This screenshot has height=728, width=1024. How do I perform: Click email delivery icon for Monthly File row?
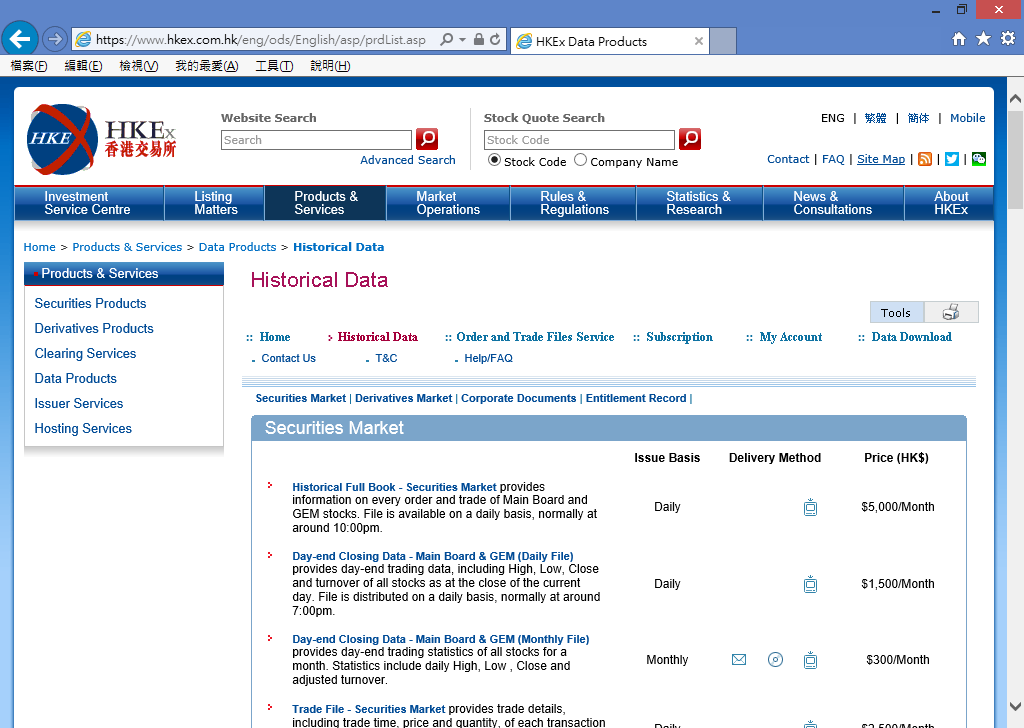pos(739,659)
